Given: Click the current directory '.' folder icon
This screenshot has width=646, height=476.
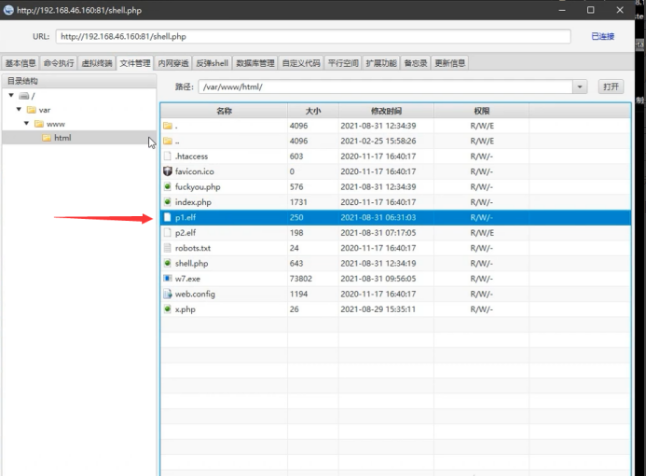Looking at the screenshot, I should [167, 126].
